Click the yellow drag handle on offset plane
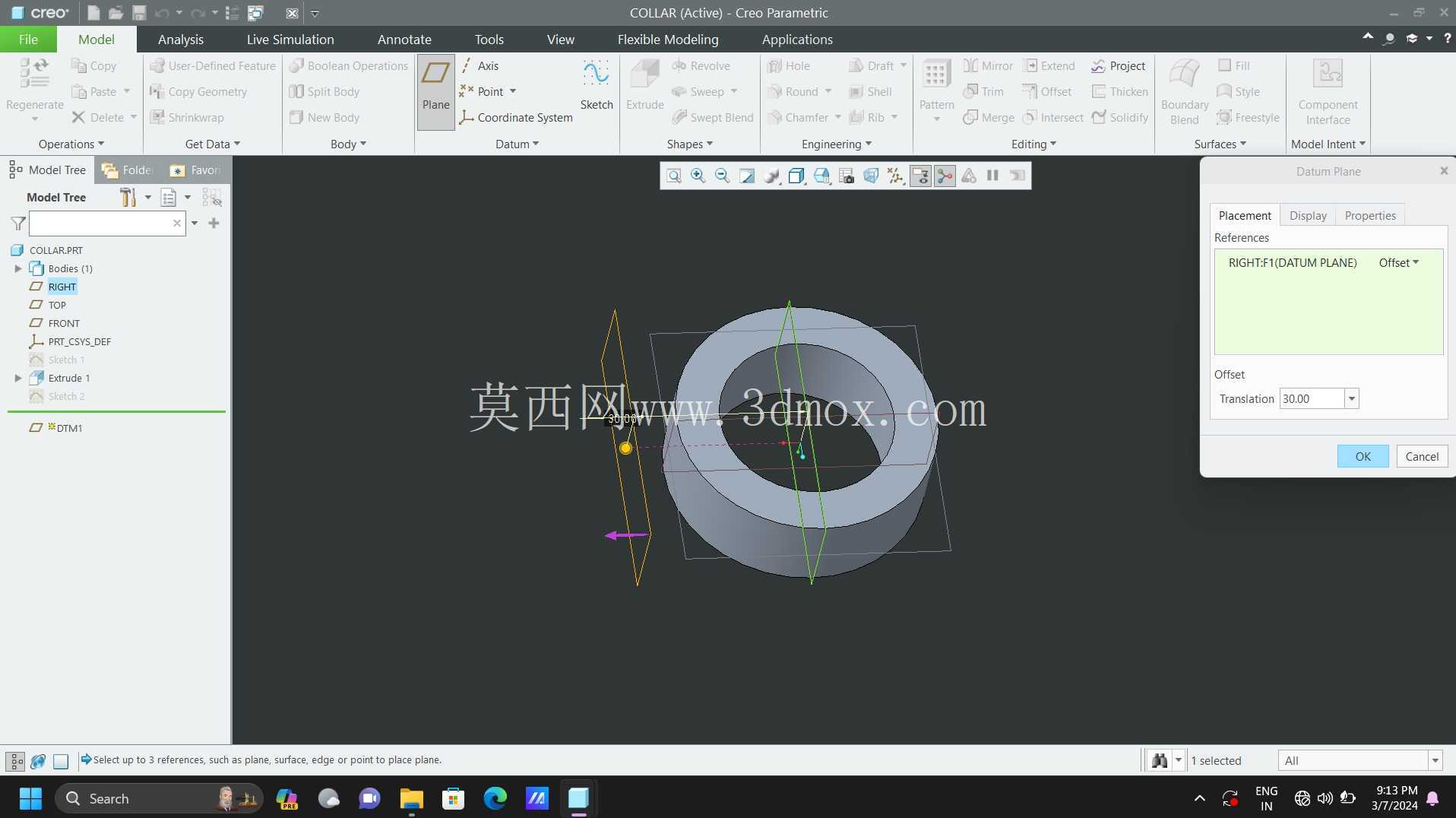 [x=625, y=449]
